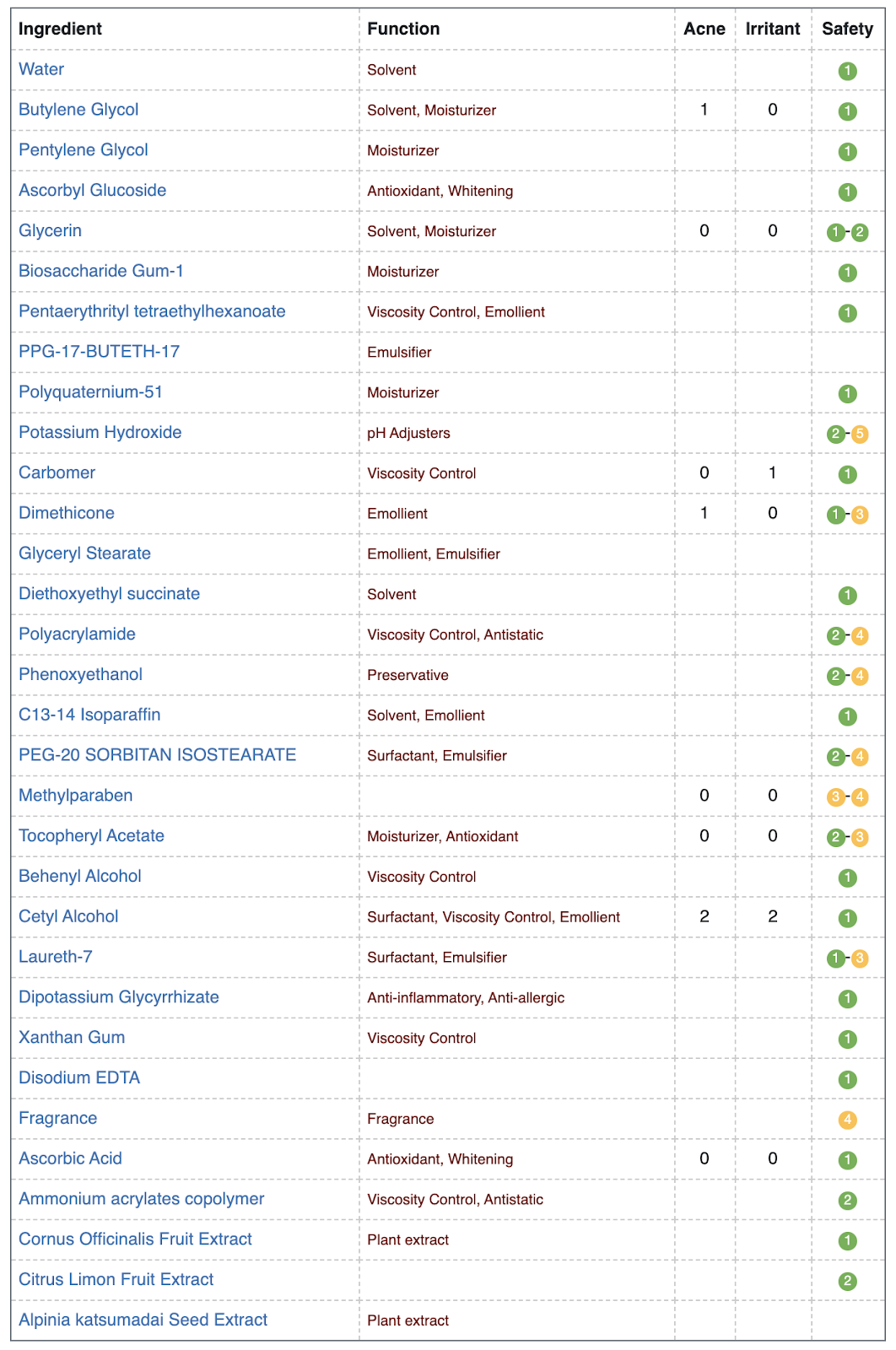Open the PEG-20 SORBITAN ISOSTEARATE link

pos(158,755)
